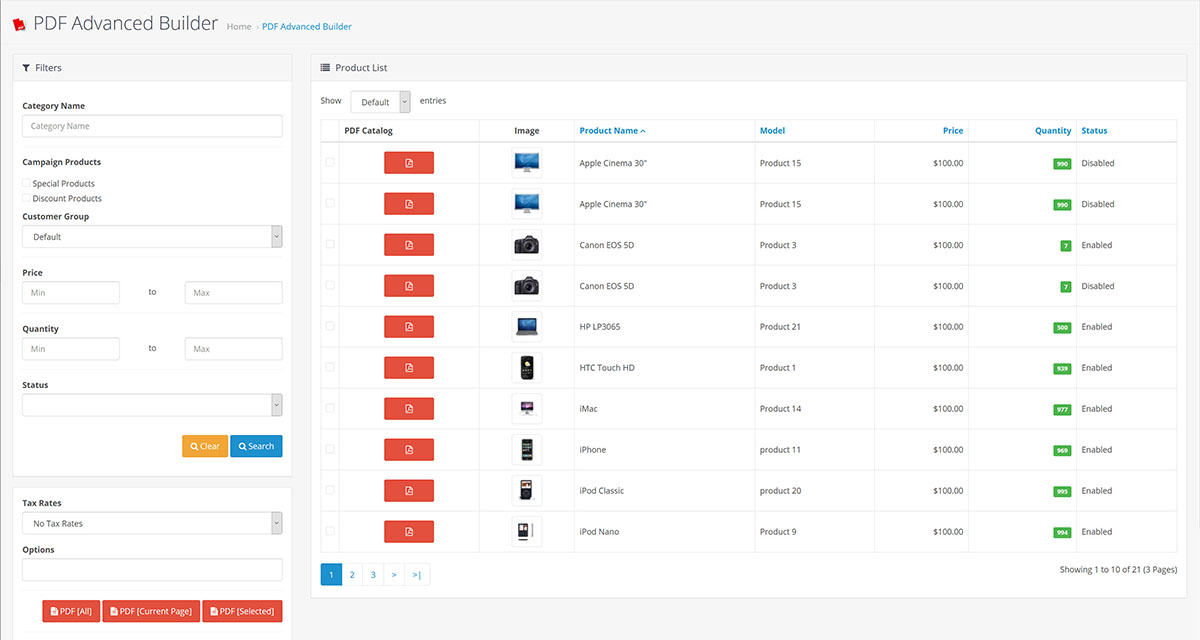1200x640 pixels.
Task: Generate PDF catalog for iMac row
Action: (409, 409)
